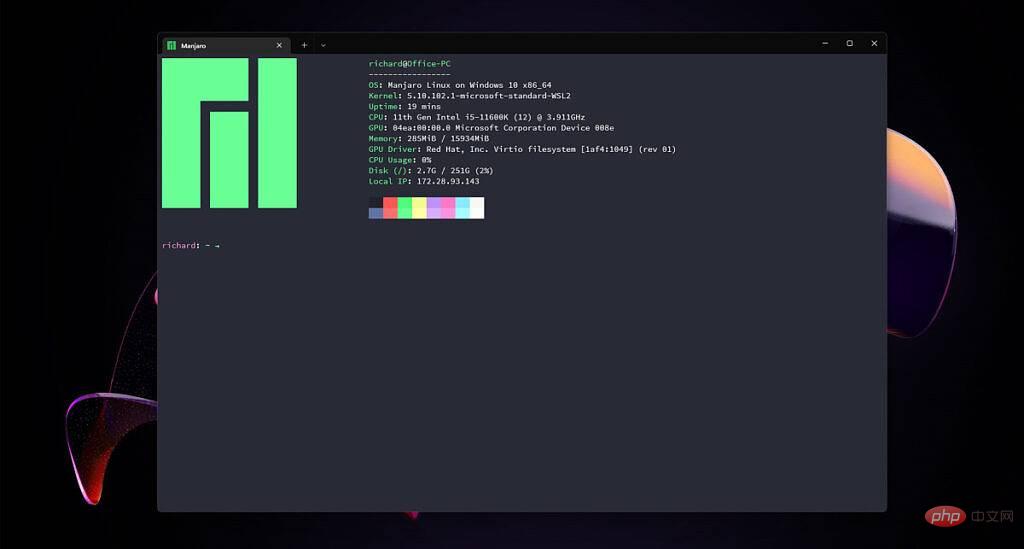The image size is (1024, 549).
Task: Close the terminal window
Action: pyautogui.click(x=874, y=44)
